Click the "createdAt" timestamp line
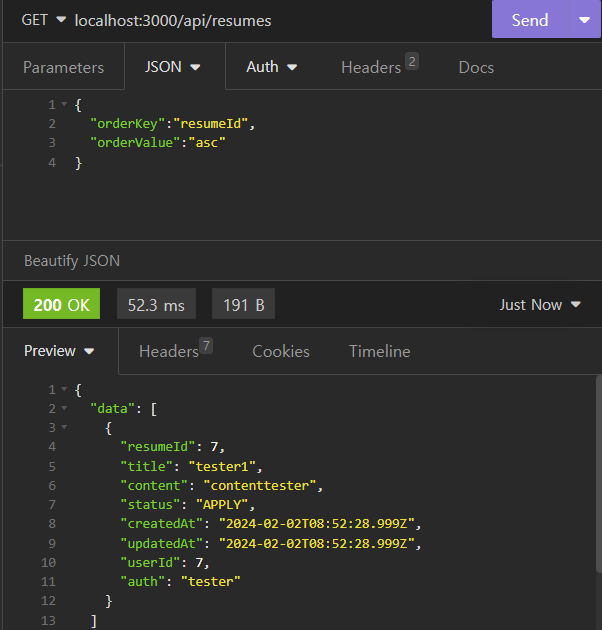The image size is (602, 630). coord(271,524)
